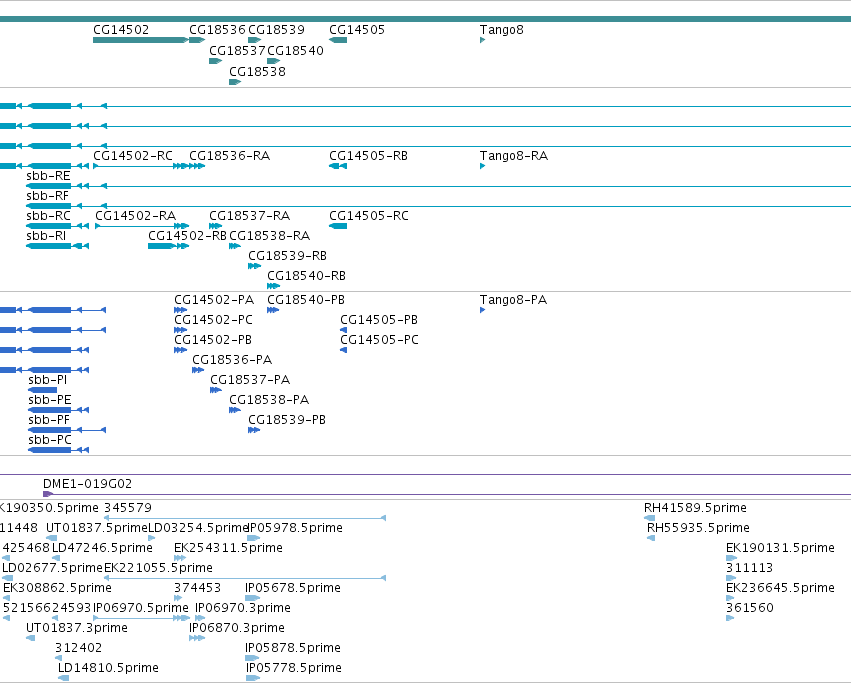851x683 pixels.
Task: Click transcript Tango8-RA
Action: point(482,166)
